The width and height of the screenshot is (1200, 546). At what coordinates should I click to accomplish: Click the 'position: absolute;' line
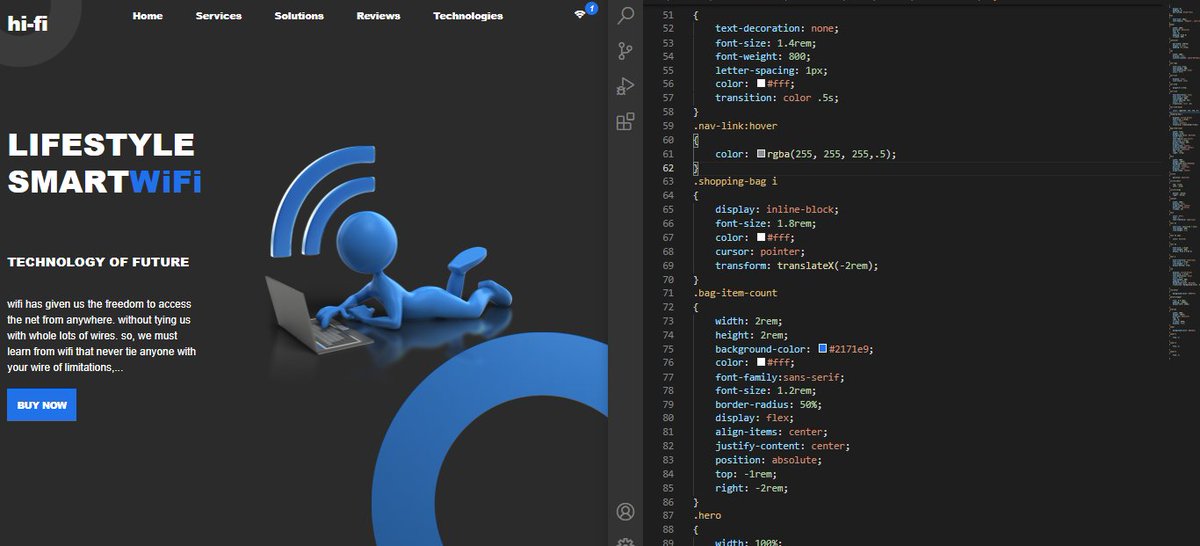coord(768,460)
